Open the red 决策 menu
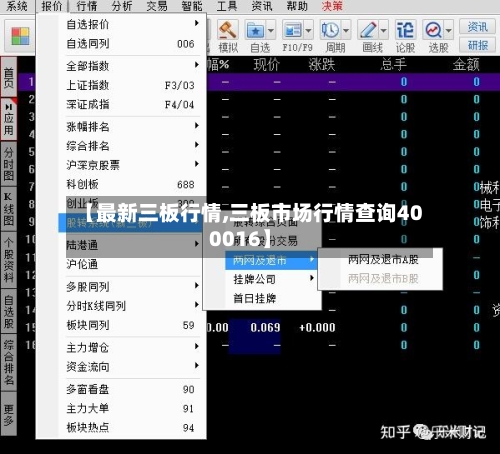 click(332, 6)
